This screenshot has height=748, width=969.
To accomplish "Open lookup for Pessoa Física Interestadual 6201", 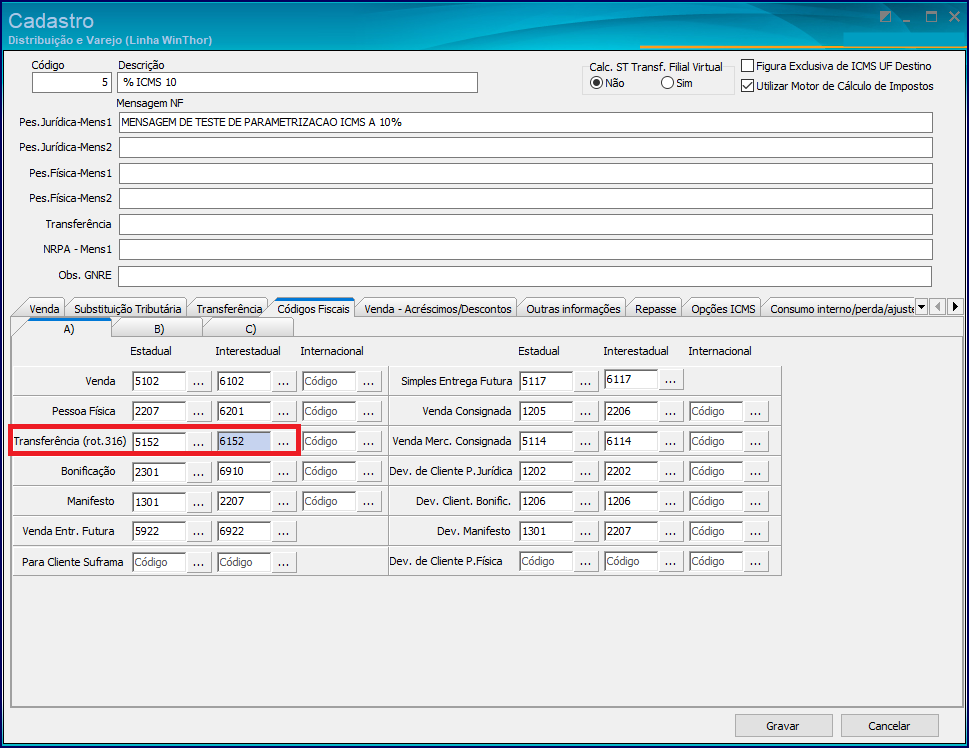I will [283, 411].
